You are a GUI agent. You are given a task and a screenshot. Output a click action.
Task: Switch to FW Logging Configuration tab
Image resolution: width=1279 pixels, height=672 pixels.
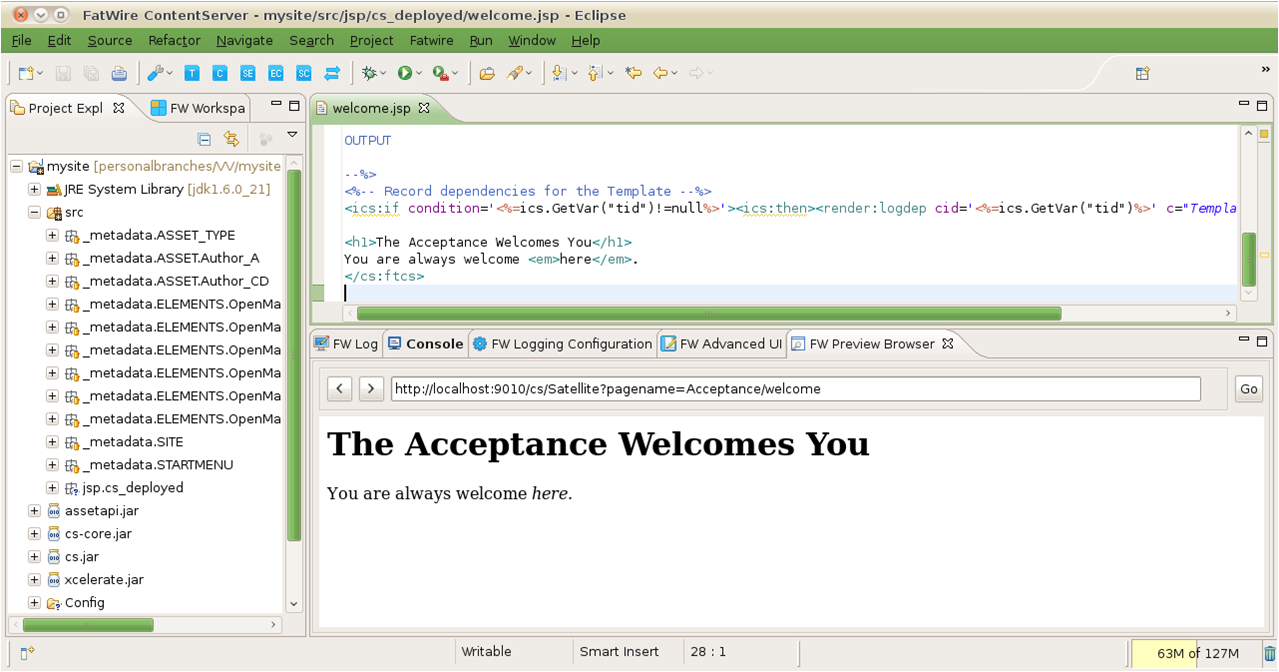click(x=562, y=344)
